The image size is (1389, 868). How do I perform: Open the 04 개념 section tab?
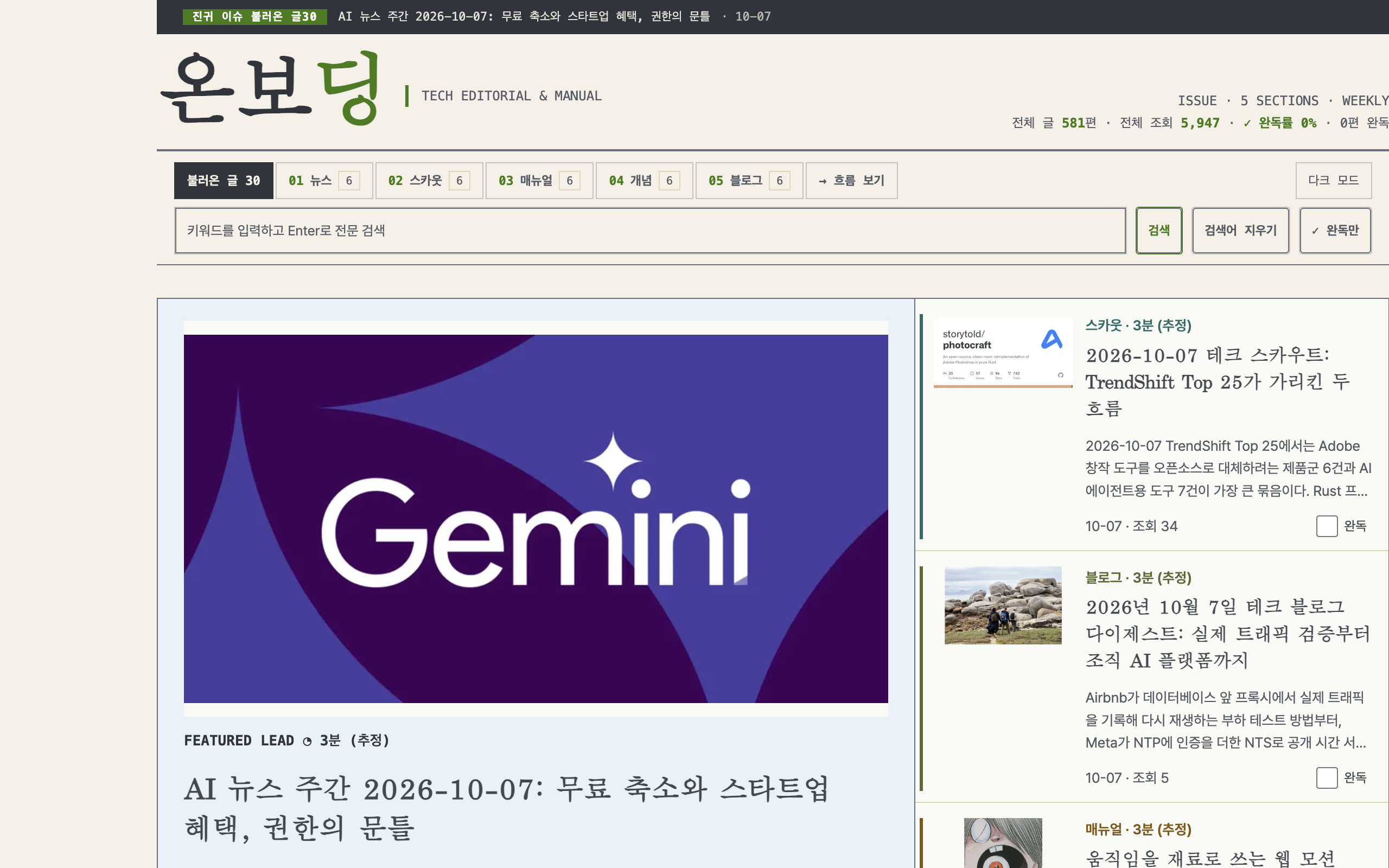coord(644,180)
